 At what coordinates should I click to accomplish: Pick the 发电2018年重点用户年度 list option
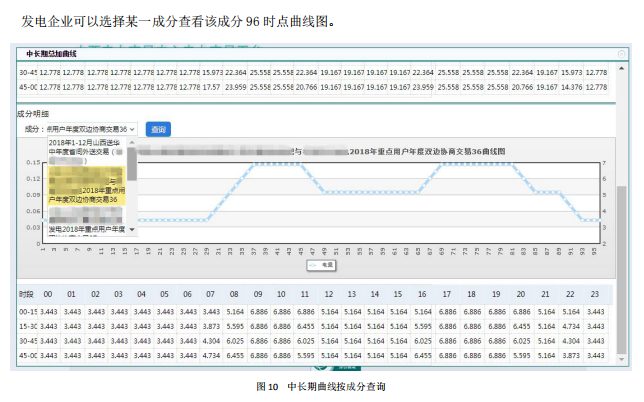click(86, 229)
